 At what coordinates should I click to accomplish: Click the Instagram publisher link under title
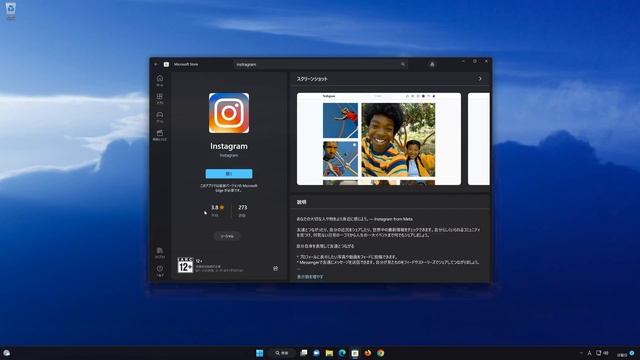[x=229, y=156]
